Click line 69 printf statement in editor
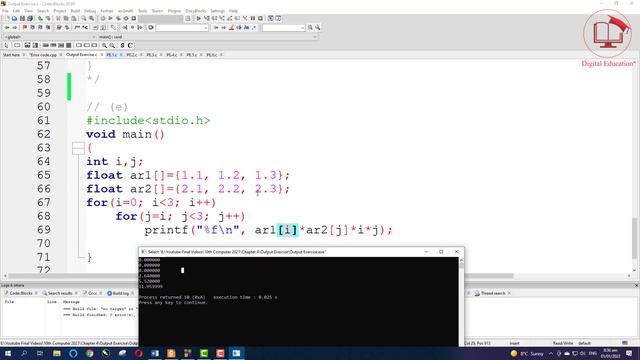This screenshot has height=360, width=640. (x=268, y=230)
